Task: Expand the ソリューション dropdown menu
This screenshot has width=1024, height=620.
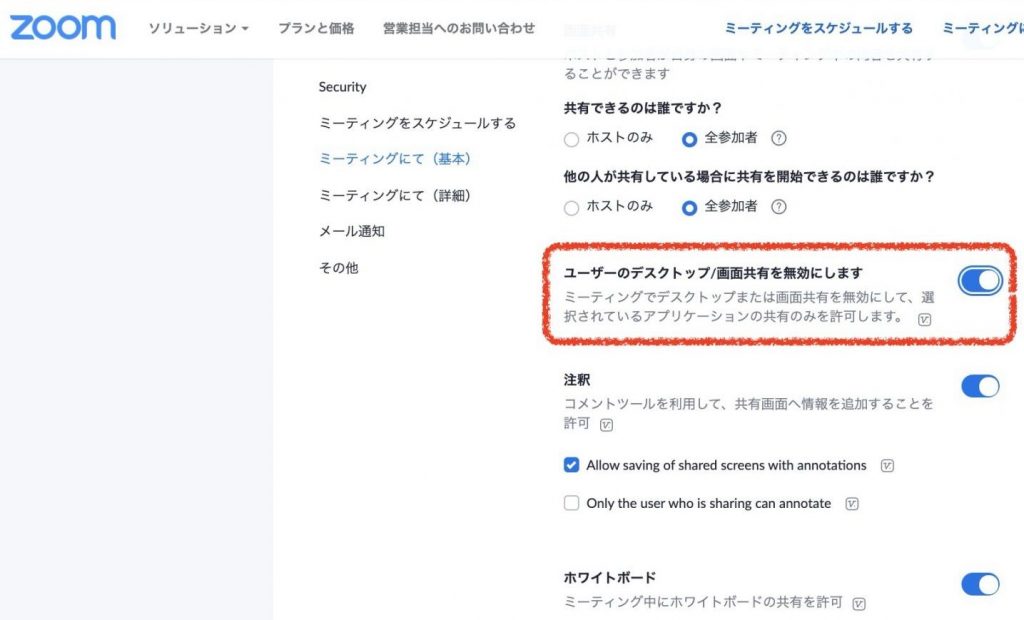Action: click(x=198, y=28)
